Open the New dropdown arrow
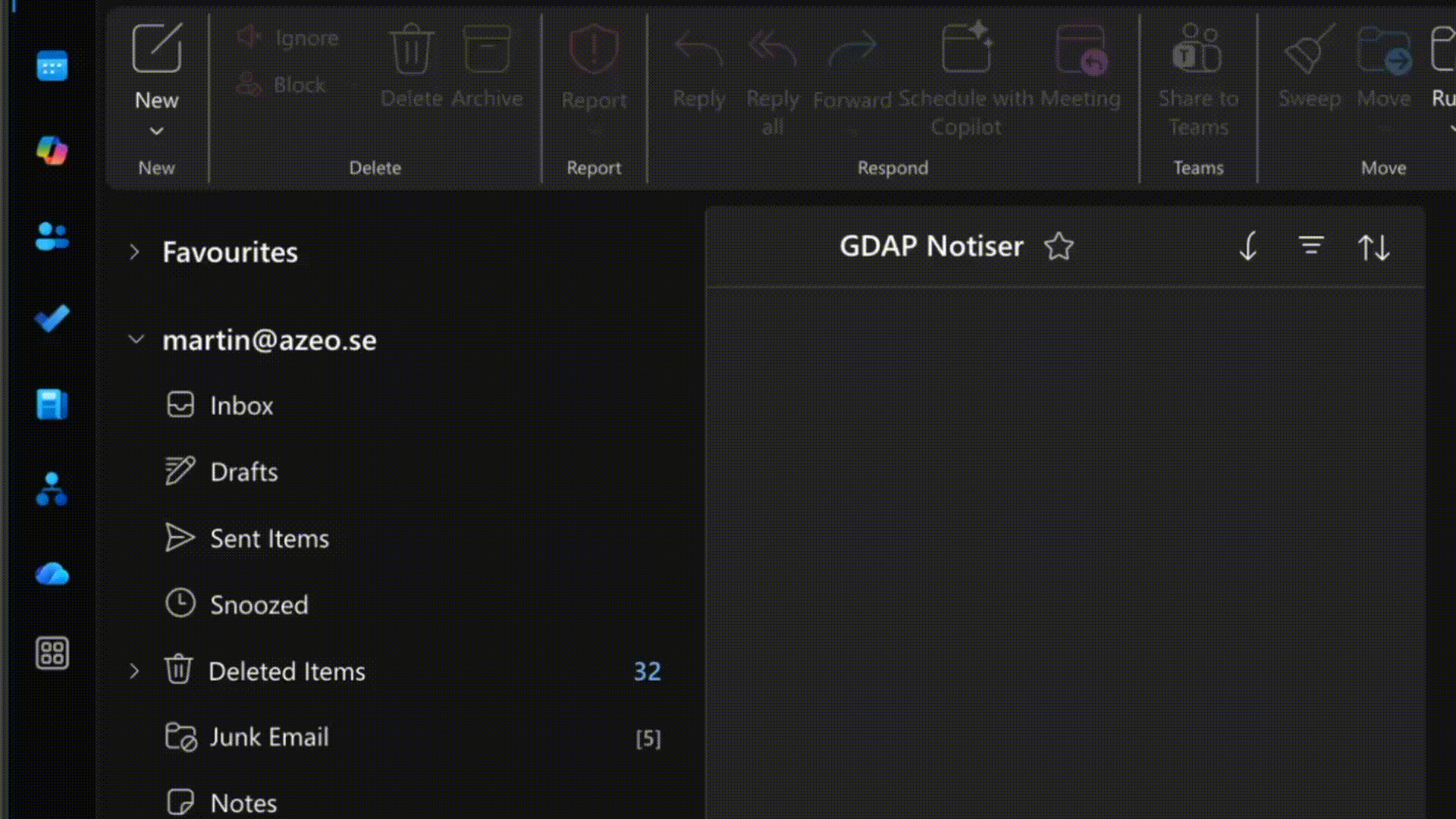Image resolution: width=1456 pixels, height=819 pixels. (x=156, y=131)
